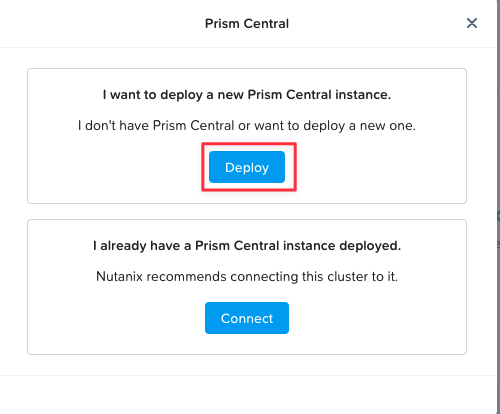
Task: Select the deploy new instance heading
Action: pyautogui.click(x=247, y=95)
